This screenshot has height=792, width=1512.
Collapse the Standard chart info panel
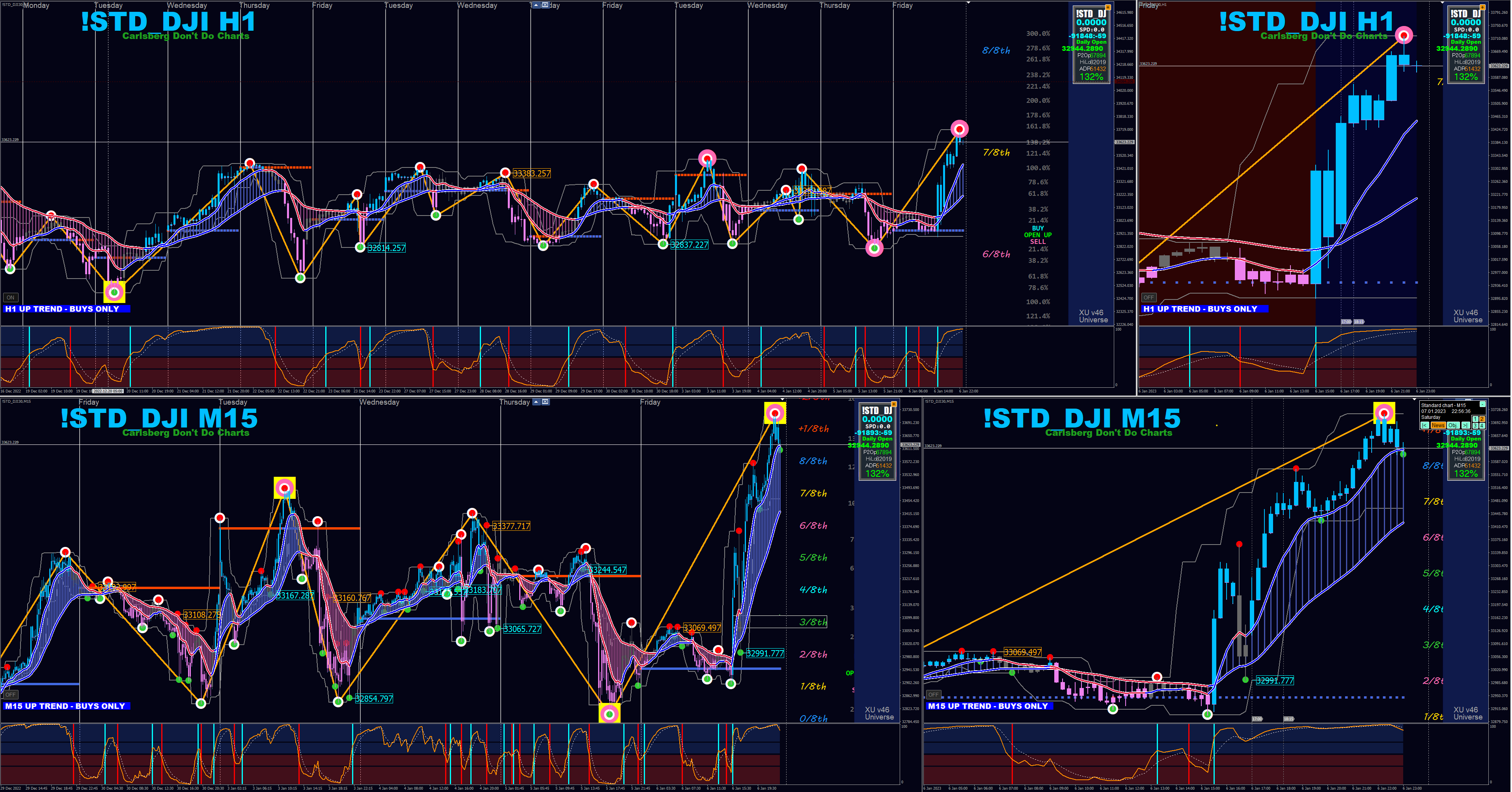[x=1483, y=404]
